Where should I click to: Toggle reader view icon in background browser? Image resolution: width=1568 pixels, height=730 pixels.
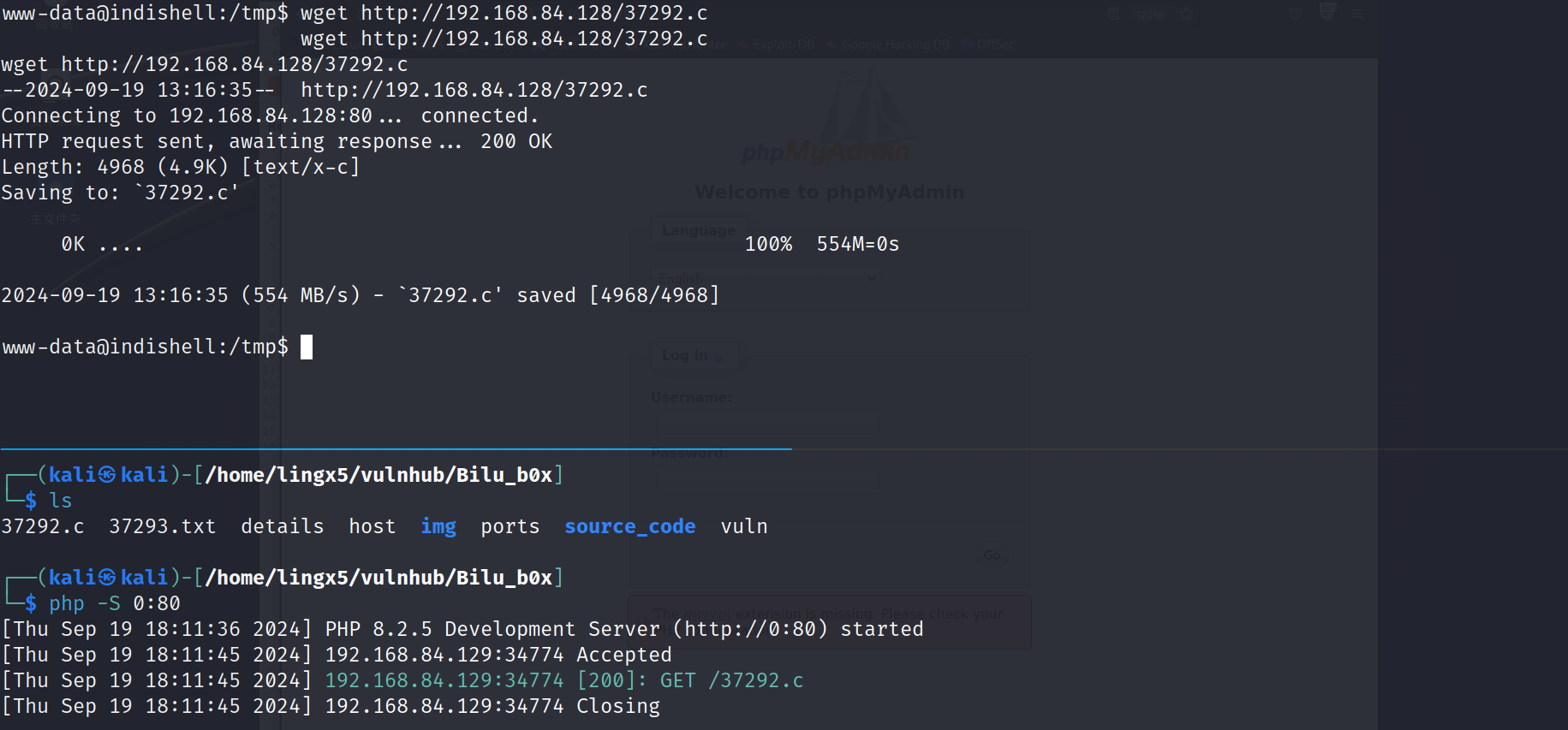pos(1113,14)
